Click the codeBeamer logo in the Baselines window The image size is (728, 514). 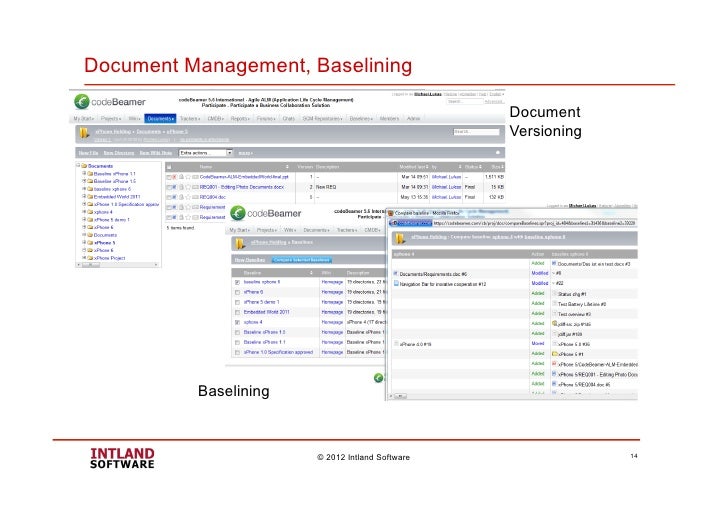(266, 213)
